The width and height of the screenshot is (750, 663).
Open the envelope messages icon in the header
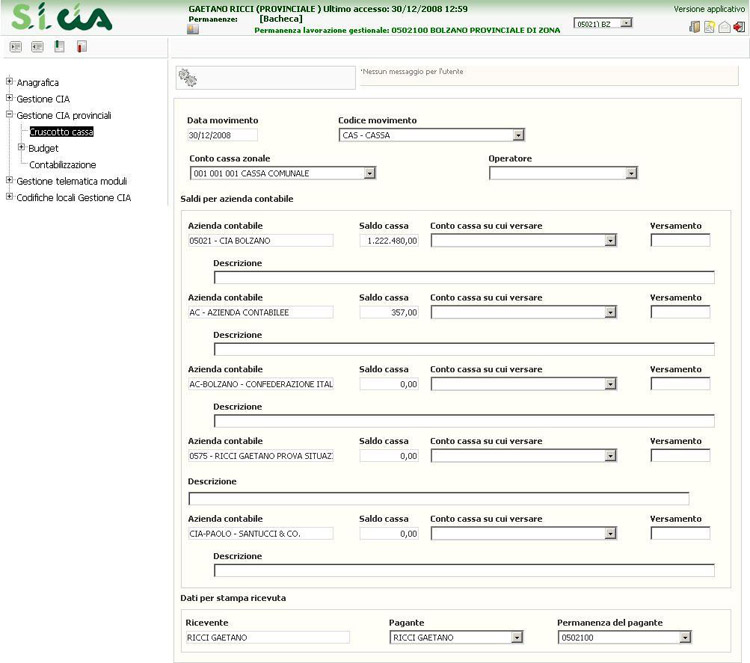(x=724, y=27)
